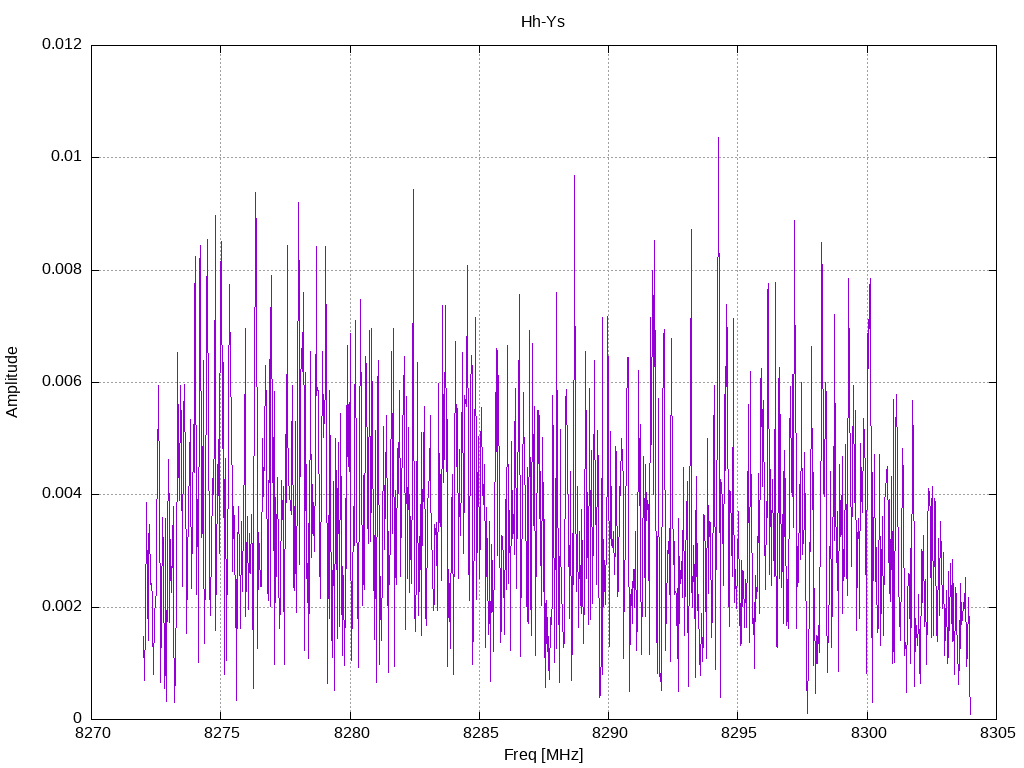This screenshot has height=768, width=1024.
Task: Click the 8270 x-axis tick label
Action: [x=93, y=733]
